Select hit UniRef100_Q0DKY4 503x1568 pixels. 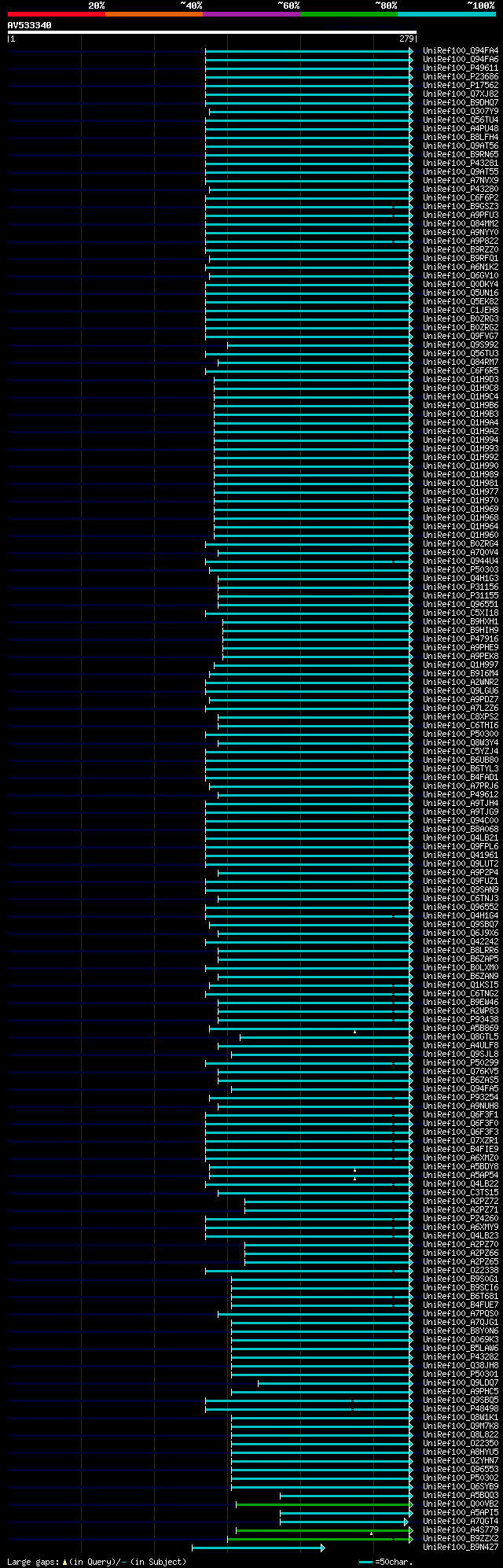click(x=461, y=284)
